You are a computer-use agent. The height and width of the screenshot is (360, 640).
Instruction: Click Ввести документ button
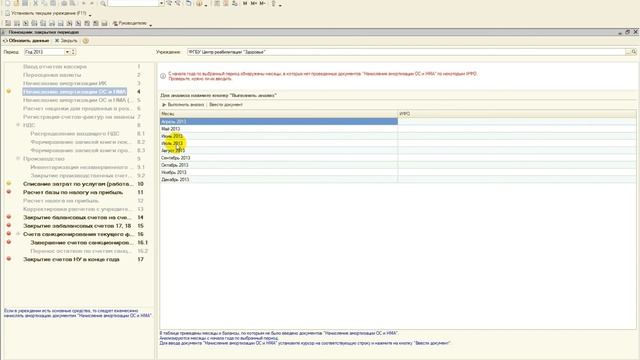[226, 105]
